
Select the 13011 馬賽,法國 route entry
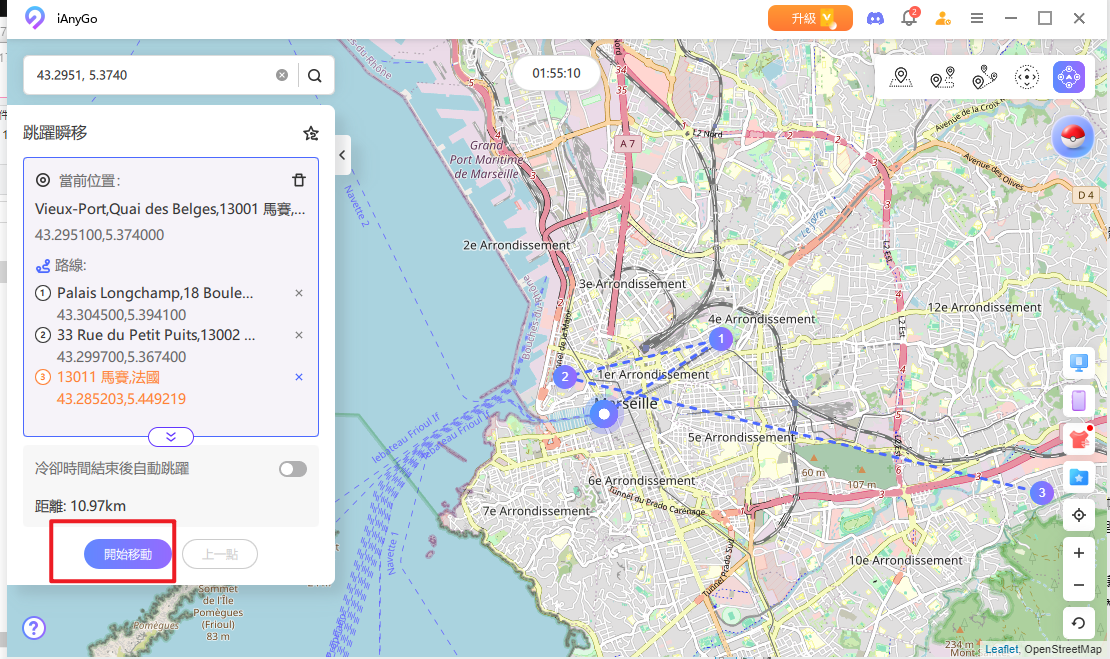click(x=108, y=377)
